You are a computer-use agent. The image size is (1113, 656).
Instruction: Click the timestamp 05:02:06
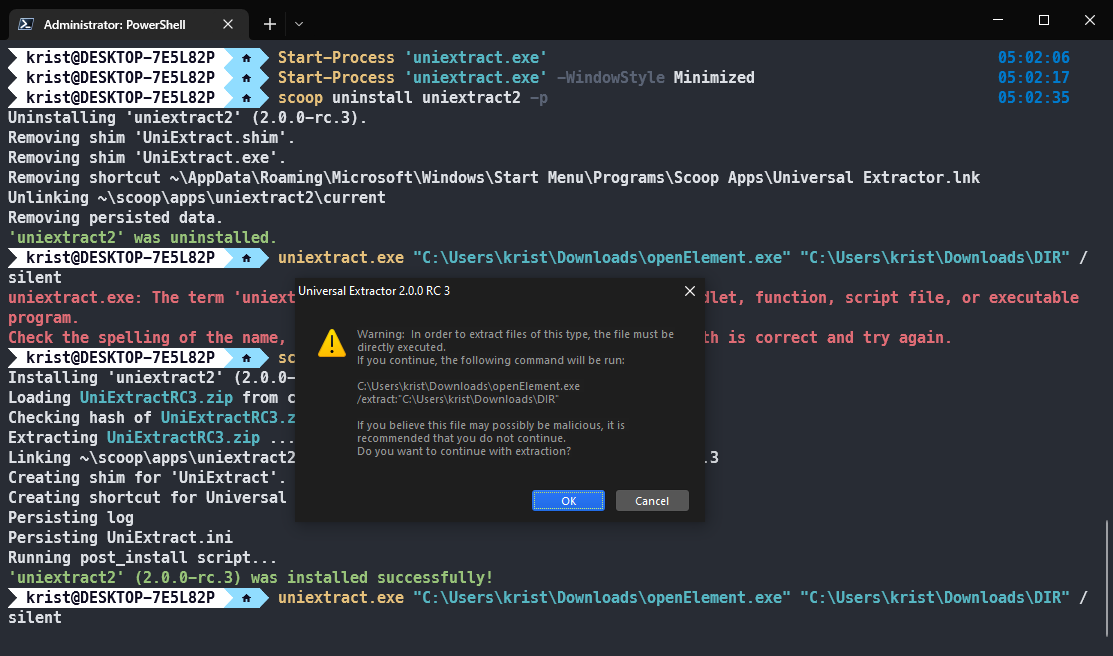point(1034,58)
